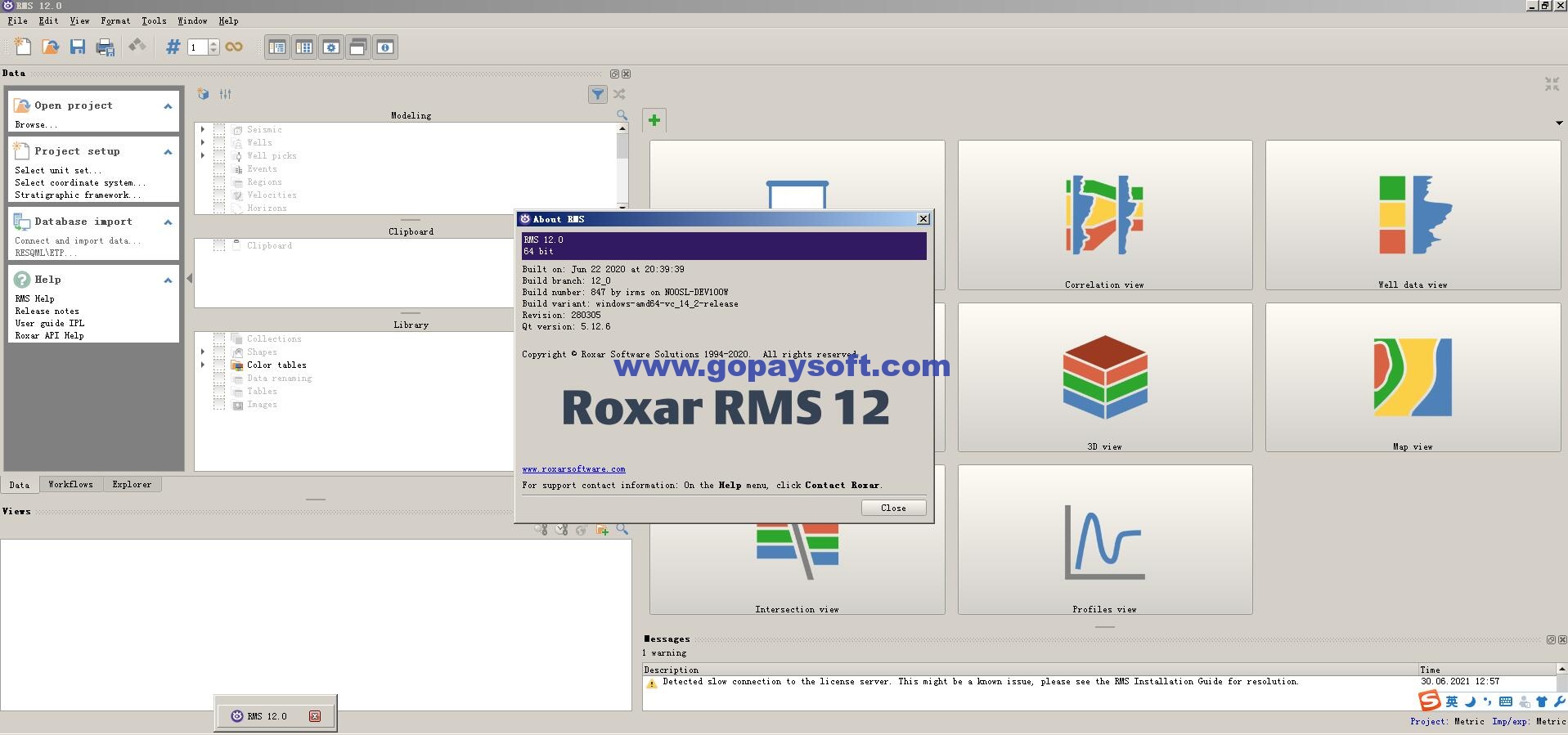The height and width of the screenshot is (735, 1568).
Task: Open the sliders settings icon in Data panel
Action: tap(226, 94)
